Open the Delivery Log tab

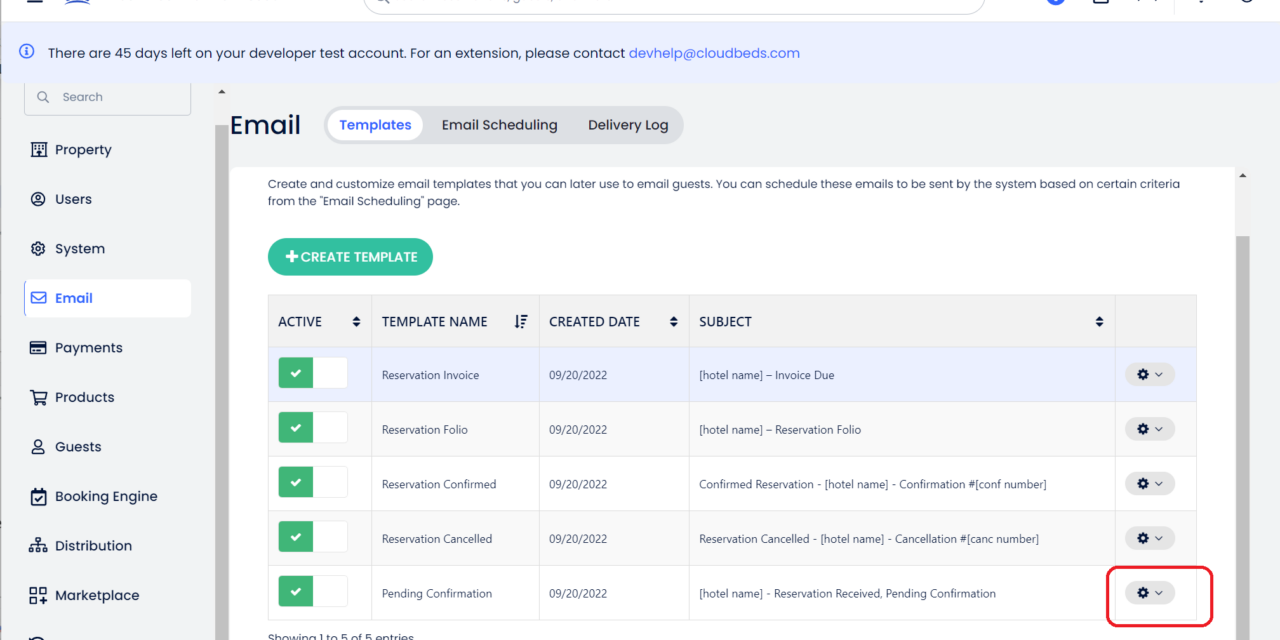[x=628, y=124]
